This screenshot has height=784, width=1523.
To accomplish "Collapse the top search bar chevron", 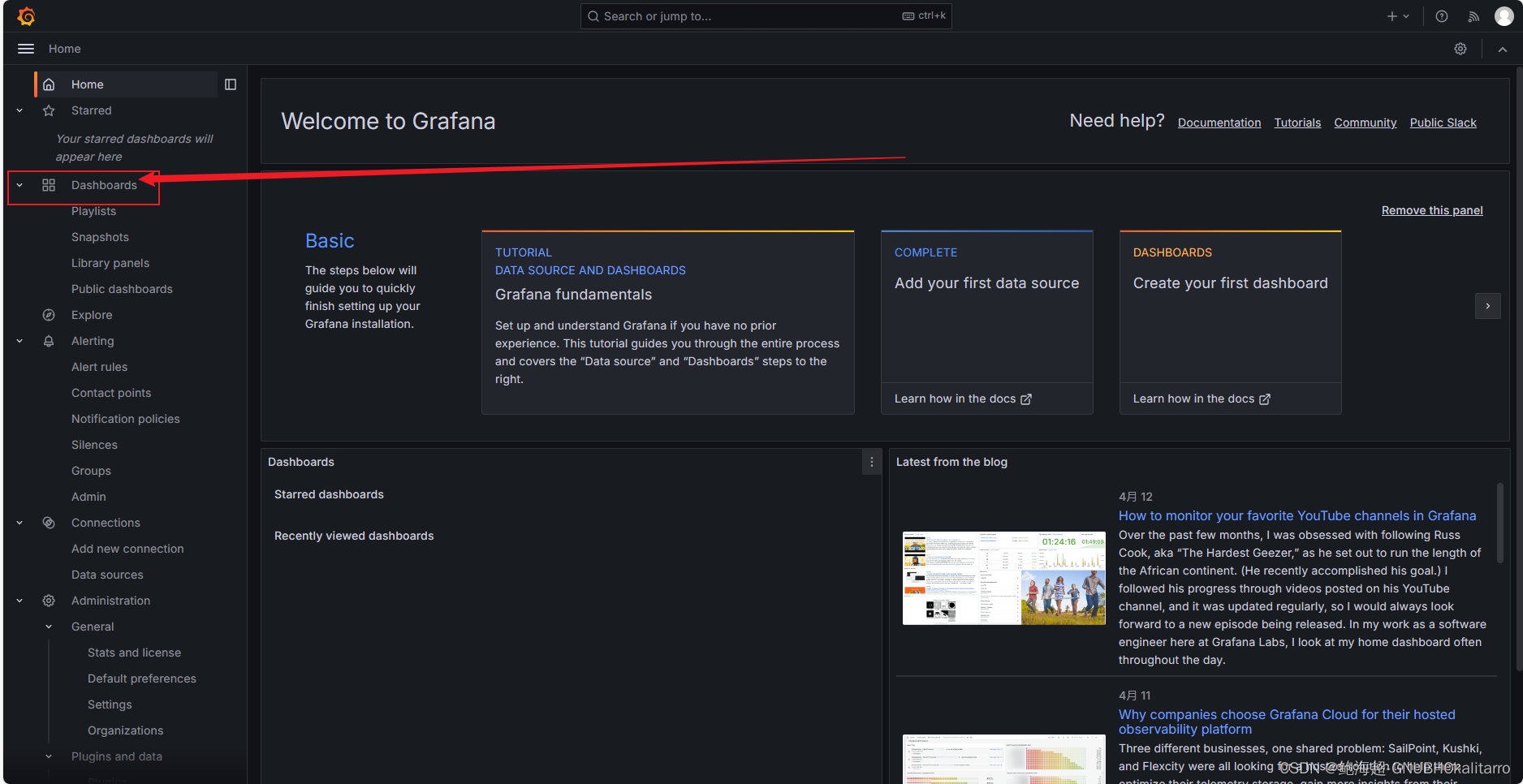I will [1503, 49].
